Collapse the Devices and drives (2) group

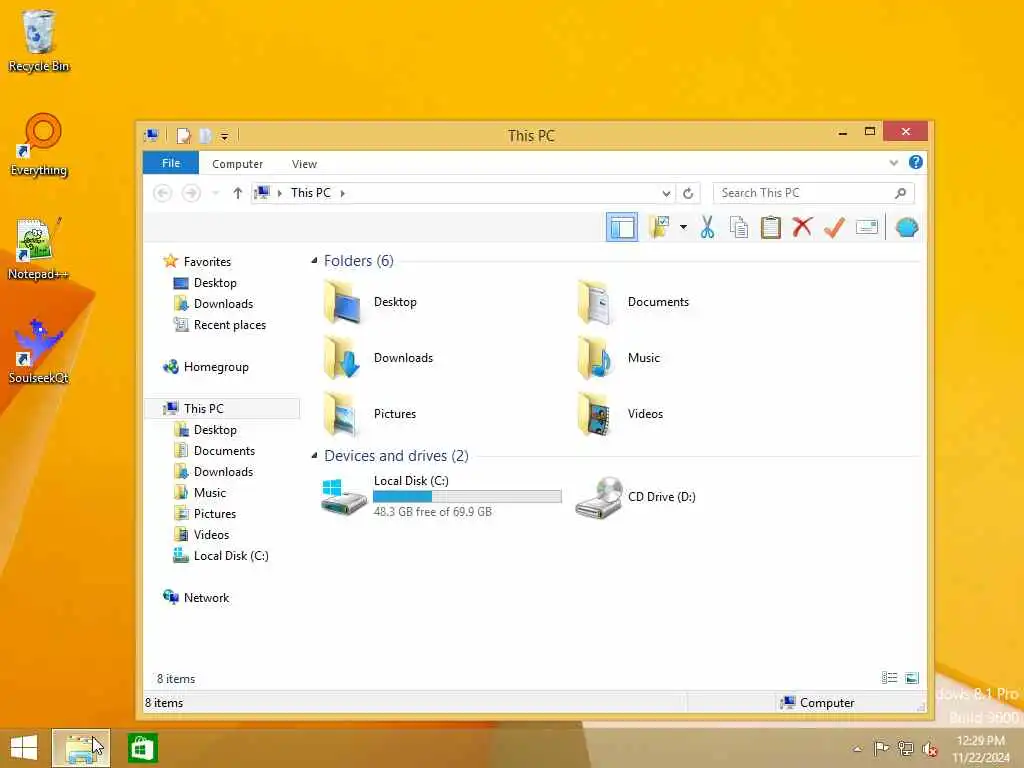click(x=314, y=456)
